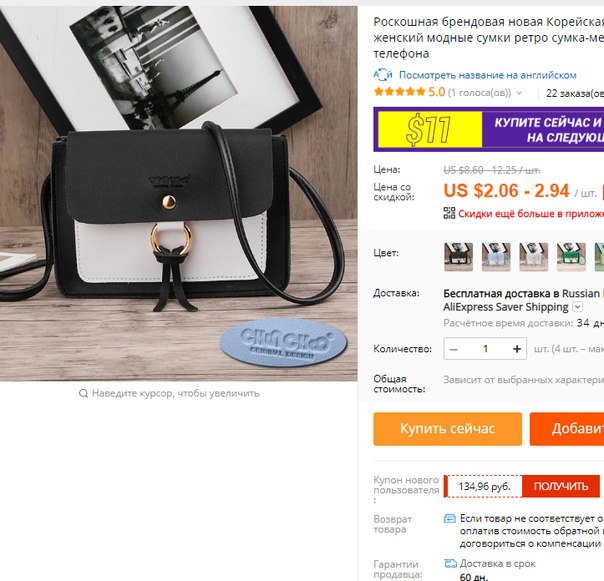The image size is (604, 581).
Task: Expand the rating votes dropdown arrow
Action: click(x=519, y=93)
